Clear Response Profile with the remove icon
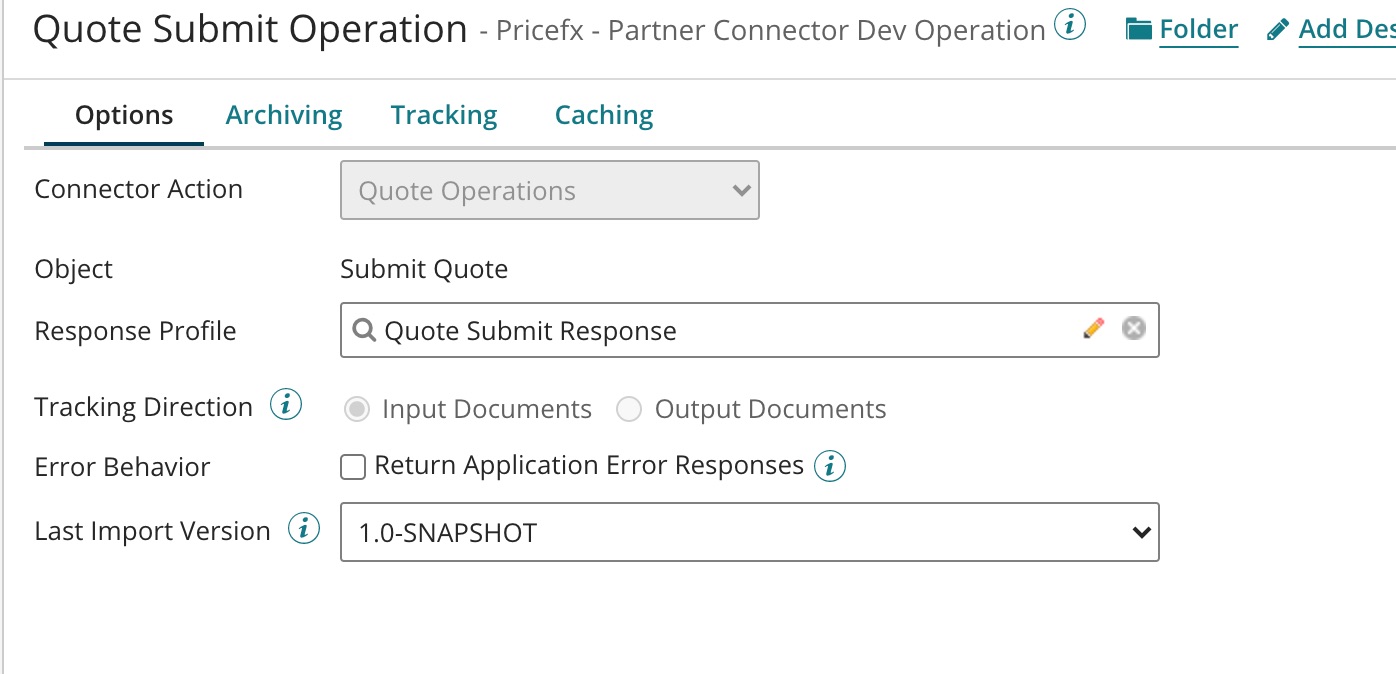The image size is (1396, 674). (1133, 328)
